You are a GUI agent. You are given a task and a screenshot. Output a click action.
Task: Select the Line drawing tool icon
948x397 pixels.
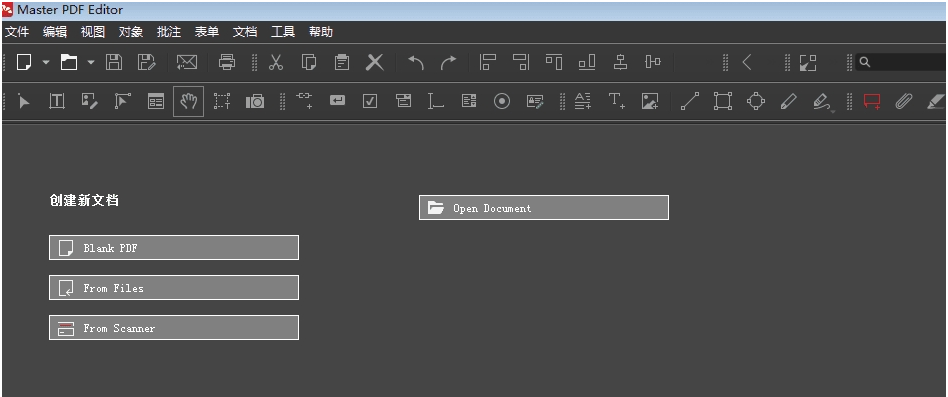pos(690,101)
